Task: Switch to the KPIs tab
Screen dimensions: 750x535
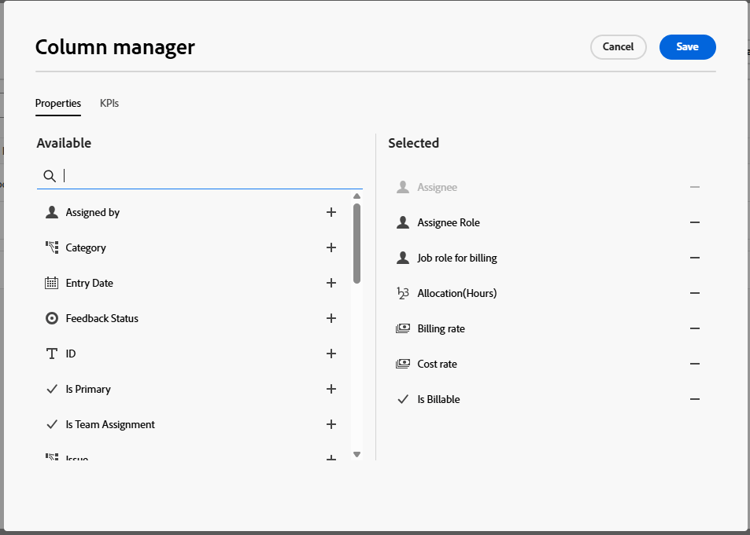Action: (109, 103)
